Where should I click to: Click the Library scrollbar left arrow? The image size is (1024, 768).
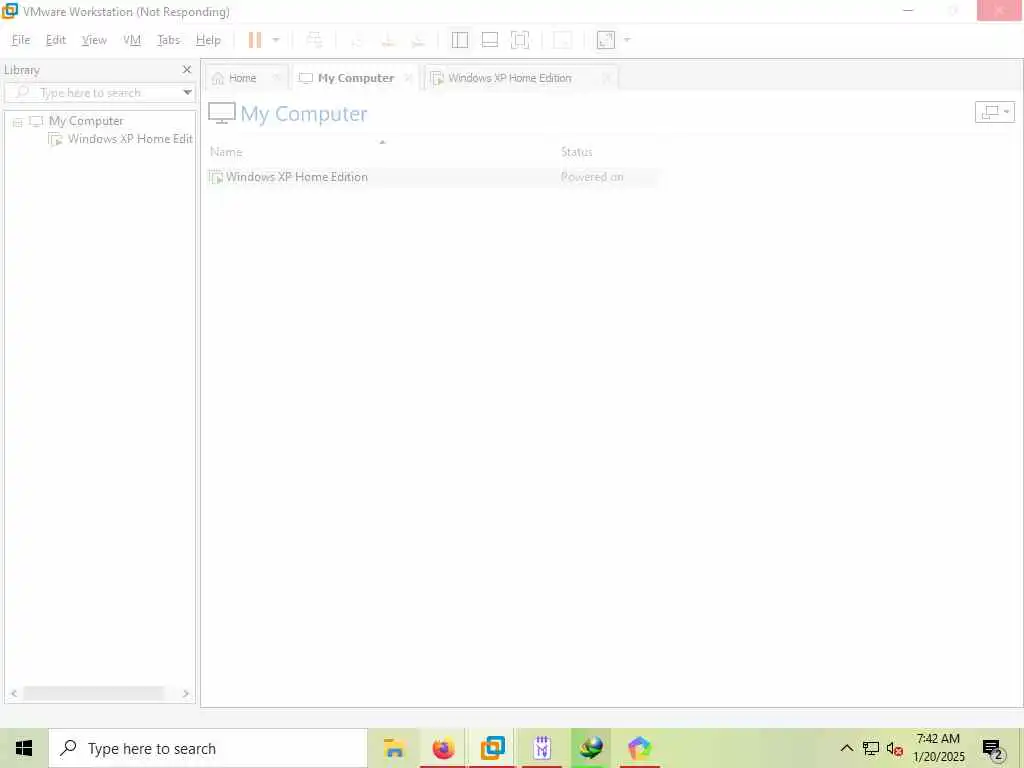pos(14,694)
